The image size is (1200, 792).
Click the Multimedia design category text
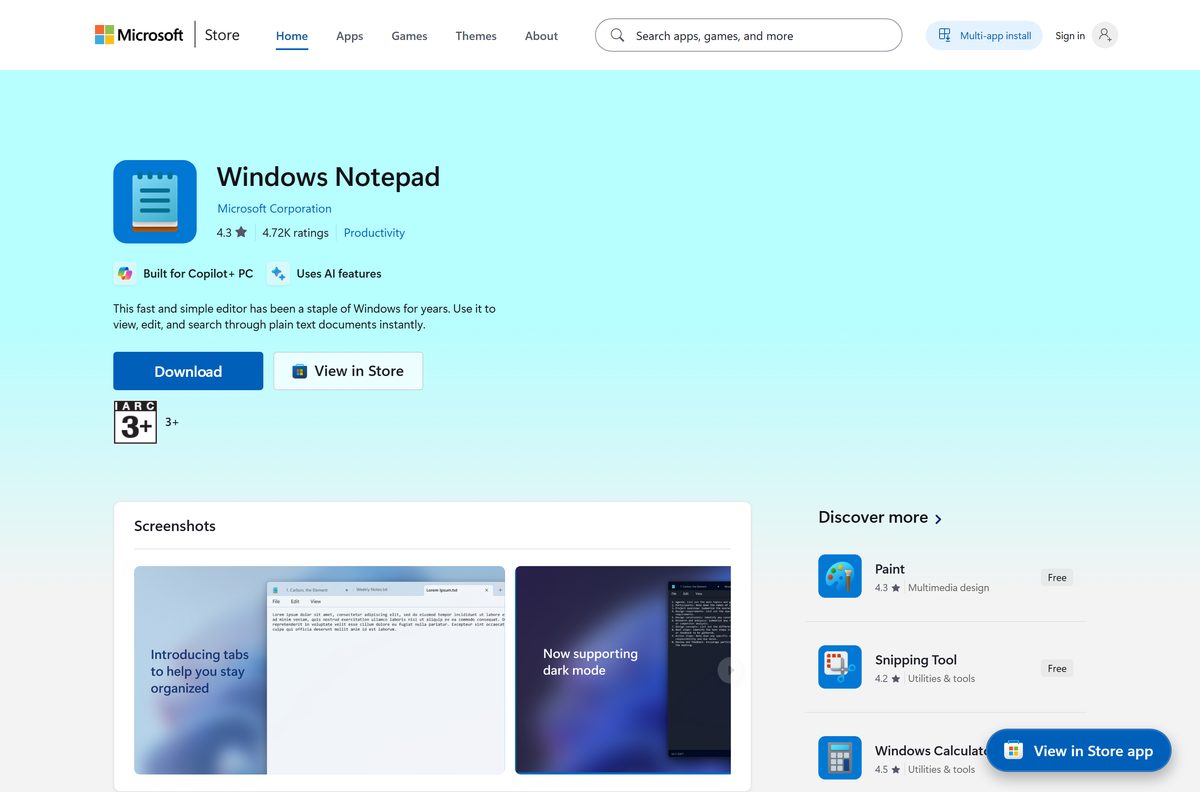click(x=948, y=588)
